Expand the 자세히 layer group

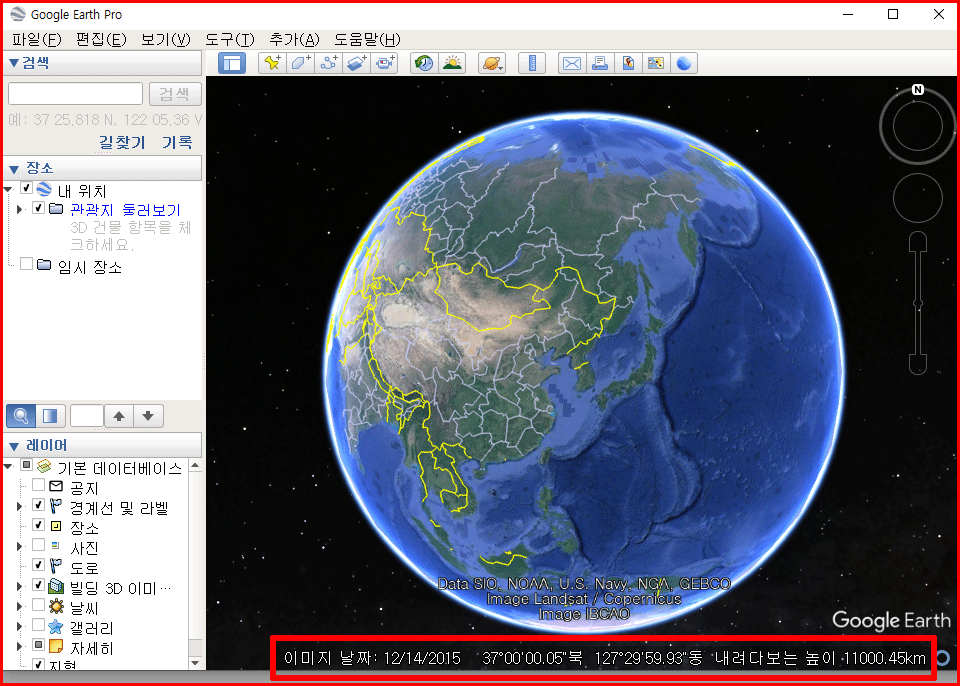20,646
